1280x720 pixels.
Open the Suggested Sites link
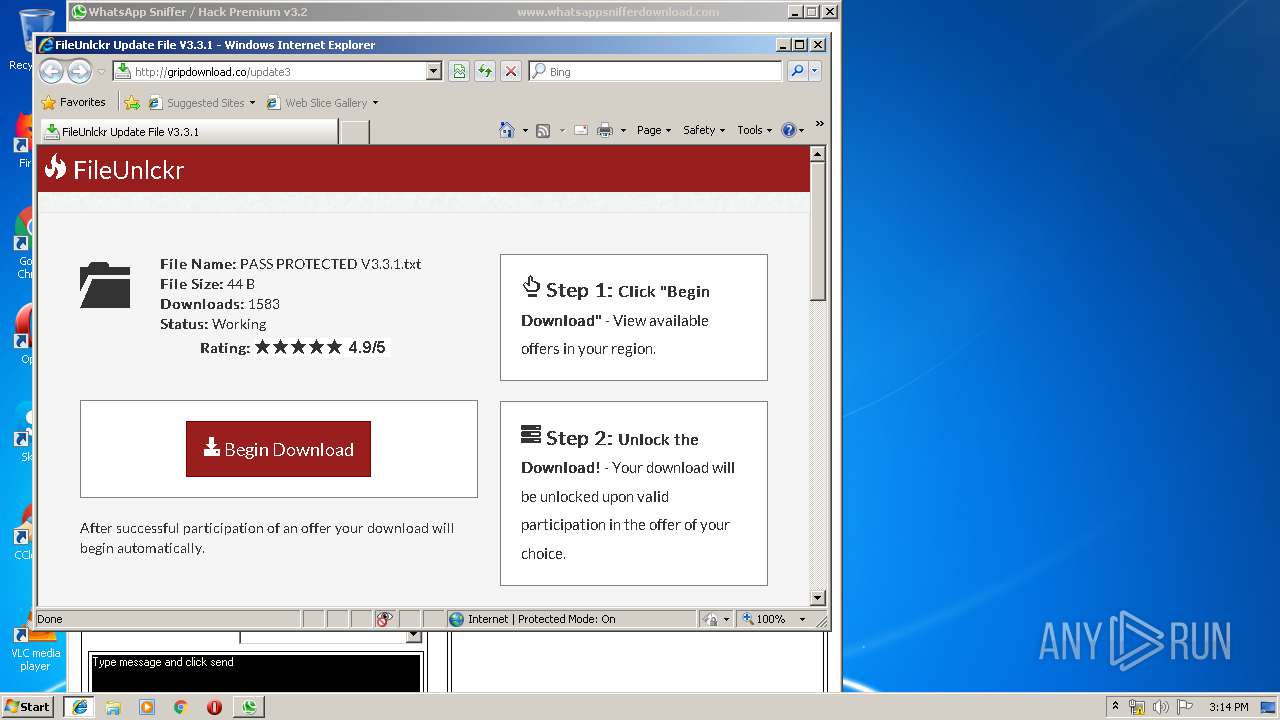(x=201, y=102)
